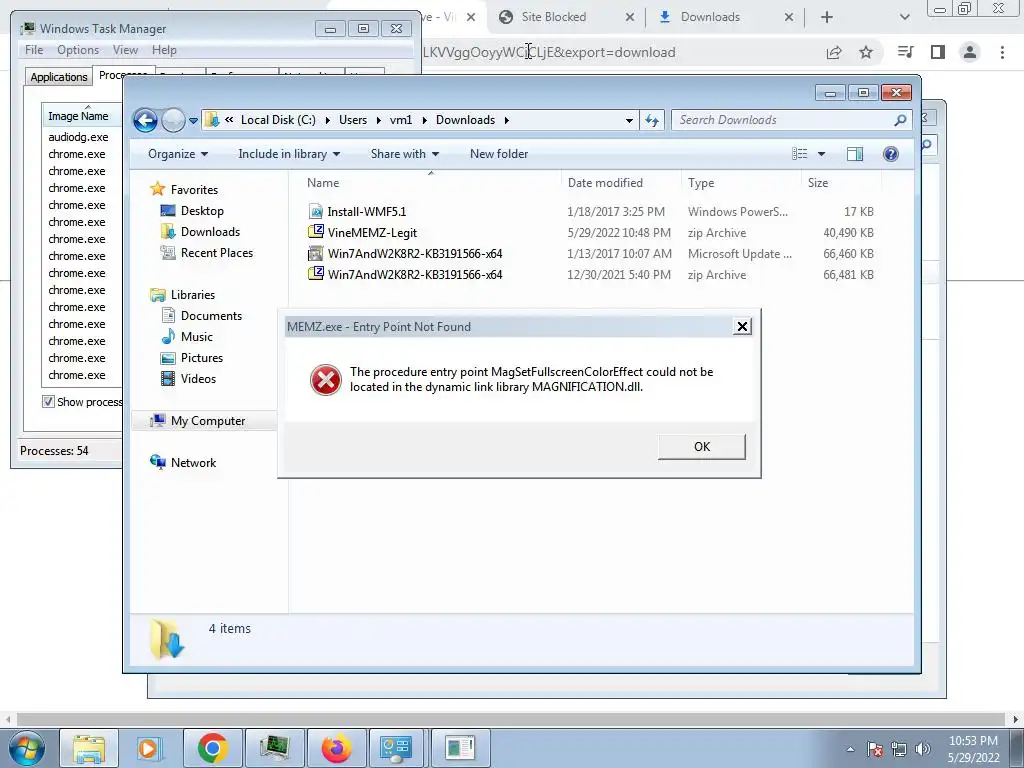Open Firefox from taskbar
The image size is (1024, 768).
[x=336, y=748]
